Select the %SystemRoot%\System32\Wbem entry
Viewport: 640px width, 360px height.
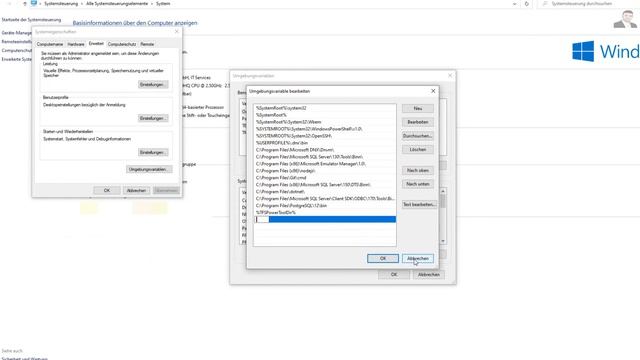pyautogui.click(x=325, y=122)
